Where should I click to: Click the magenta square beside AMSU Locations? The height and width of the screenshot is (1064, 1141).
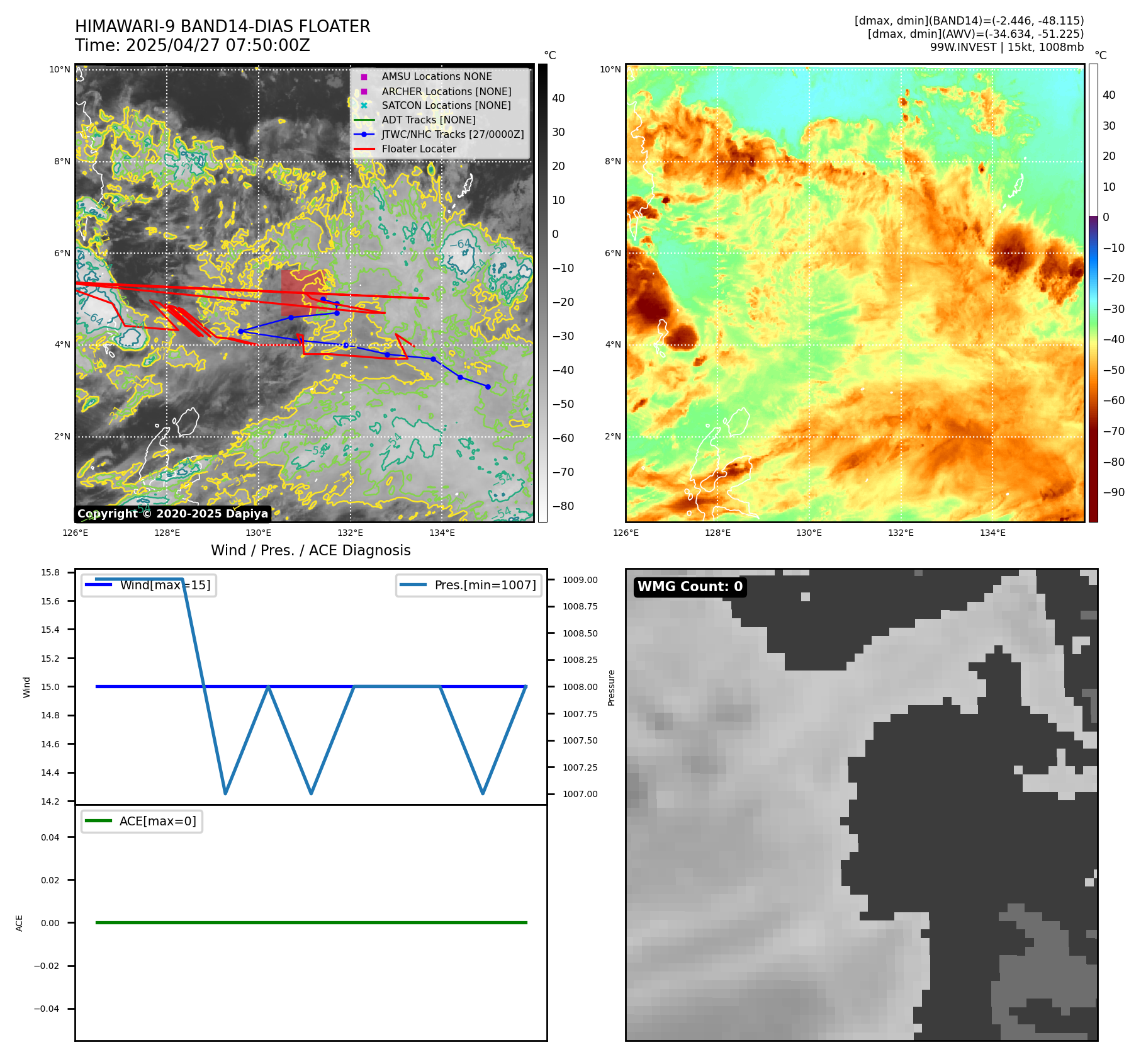click(364, 77)
